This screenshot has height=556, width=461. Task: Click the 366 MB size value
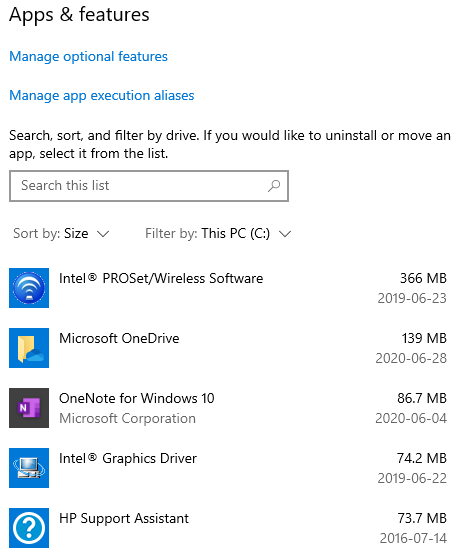point(423,278)
